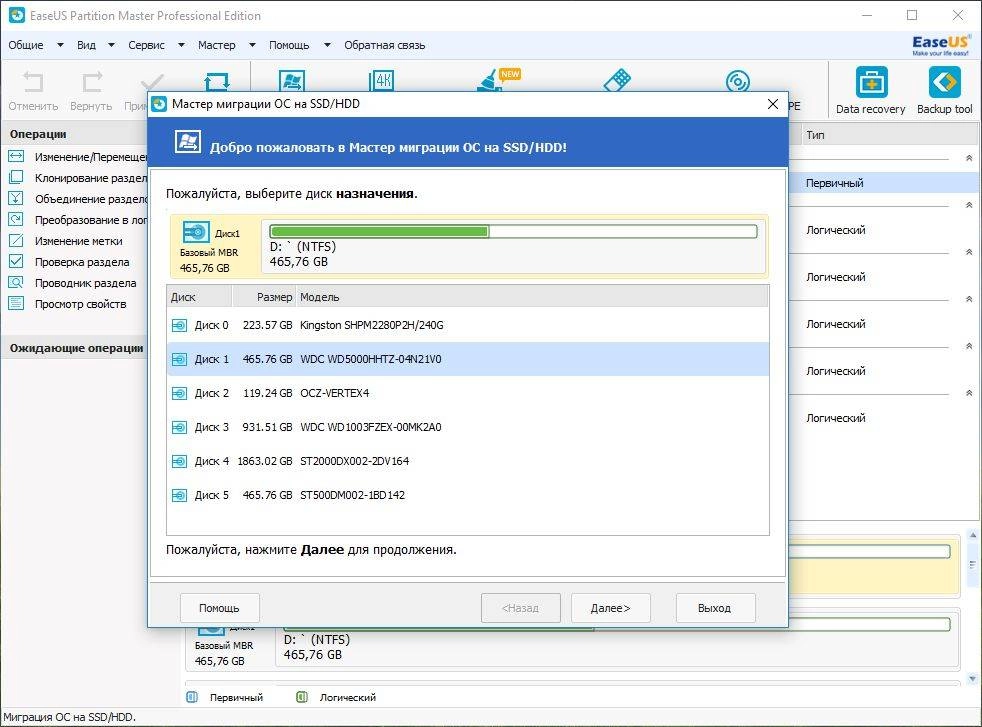This screenshot has height=727, width=982.
Task: Close the migration wizard dialog
Action: pos(773,104)
